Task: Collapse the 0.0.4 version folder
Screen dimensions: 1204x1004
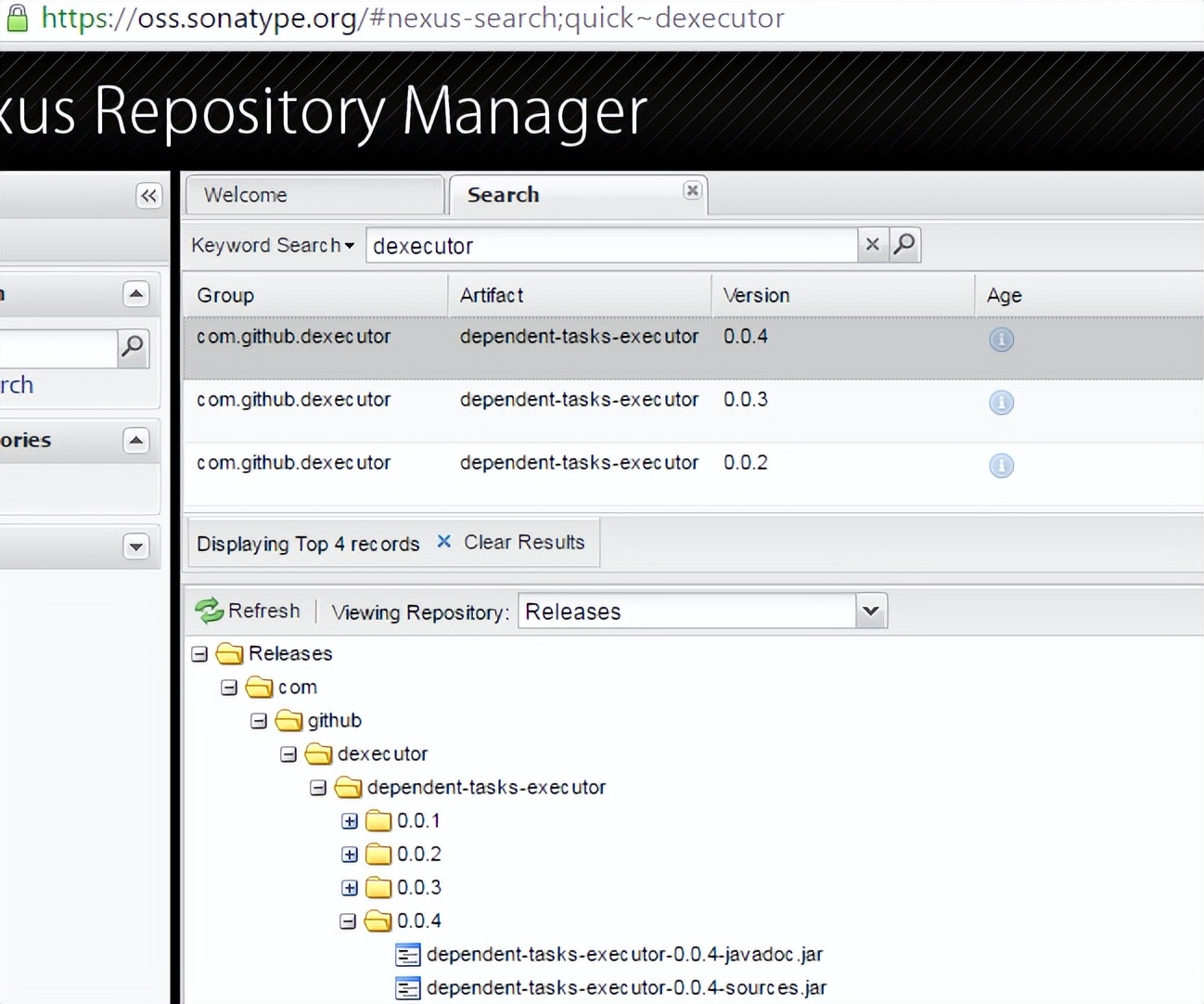Action: click(348, 921)
